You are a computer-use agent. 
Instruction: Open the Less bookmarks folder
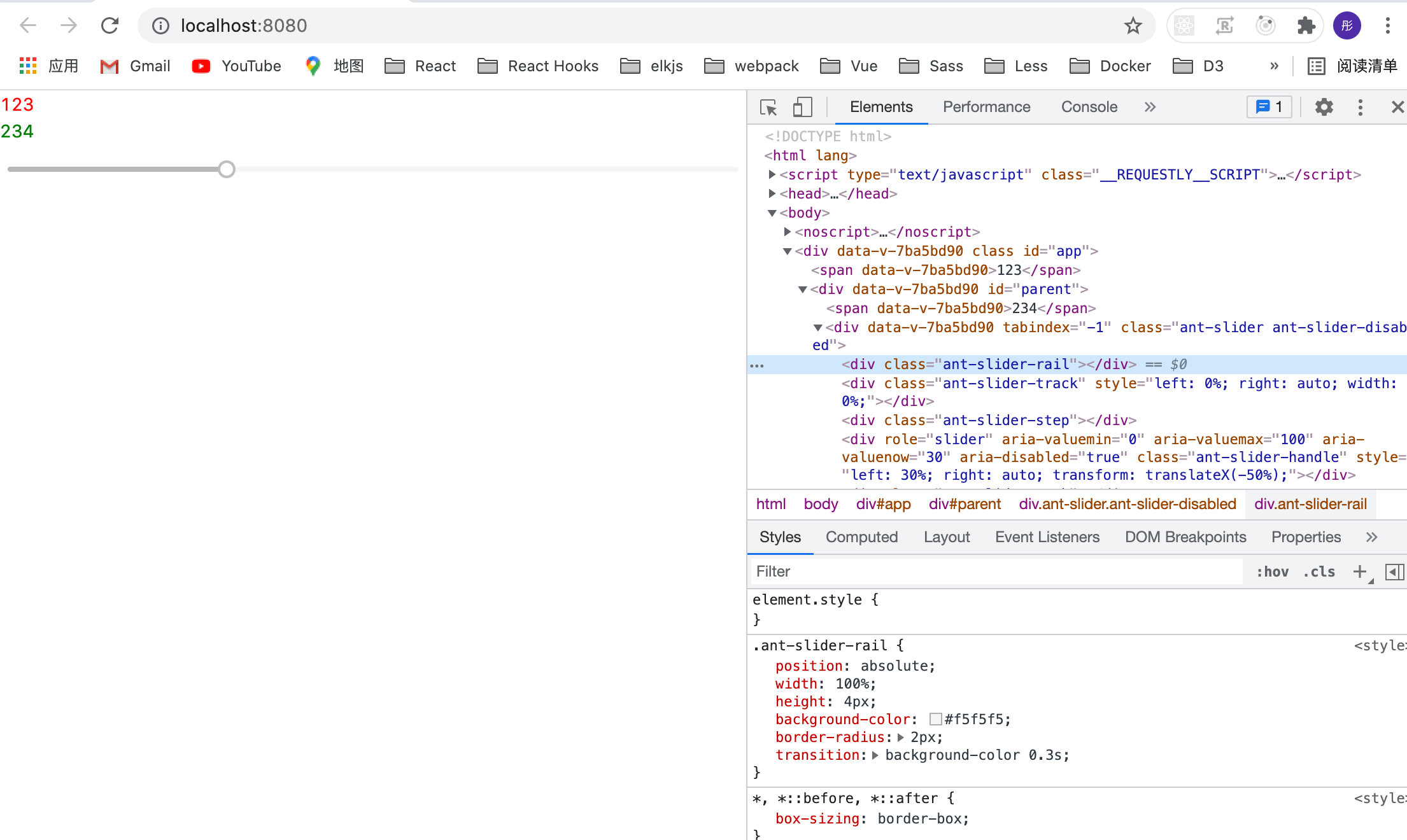(x=1015, y=66)
